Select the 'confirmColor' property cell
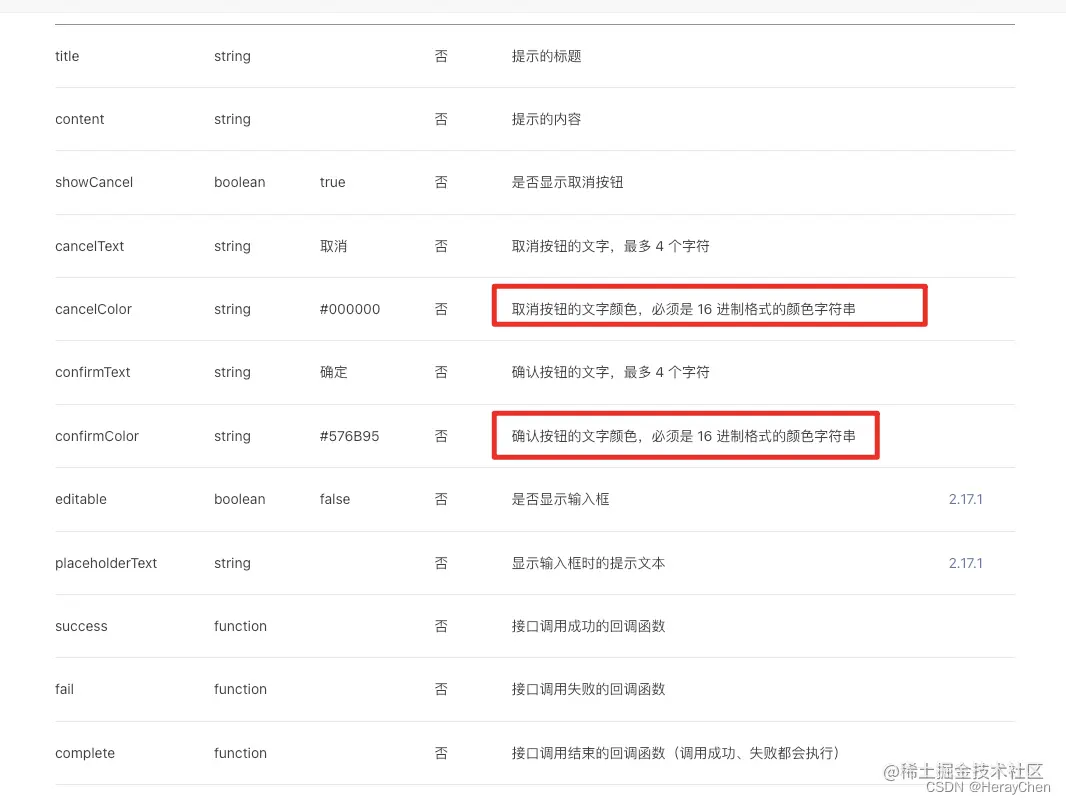 tap(97, 436)
